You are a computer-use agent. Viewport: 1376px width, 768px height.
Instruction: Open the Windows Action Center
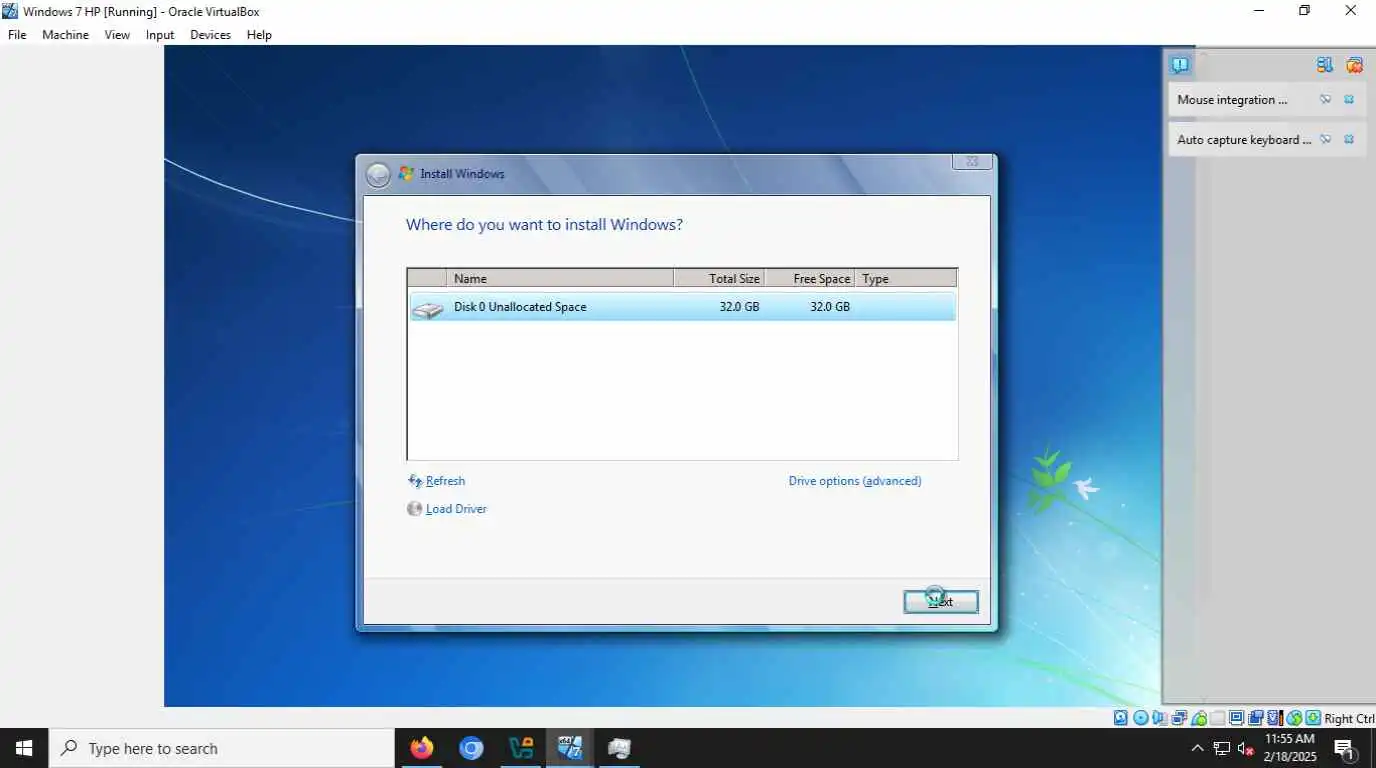1346,748
